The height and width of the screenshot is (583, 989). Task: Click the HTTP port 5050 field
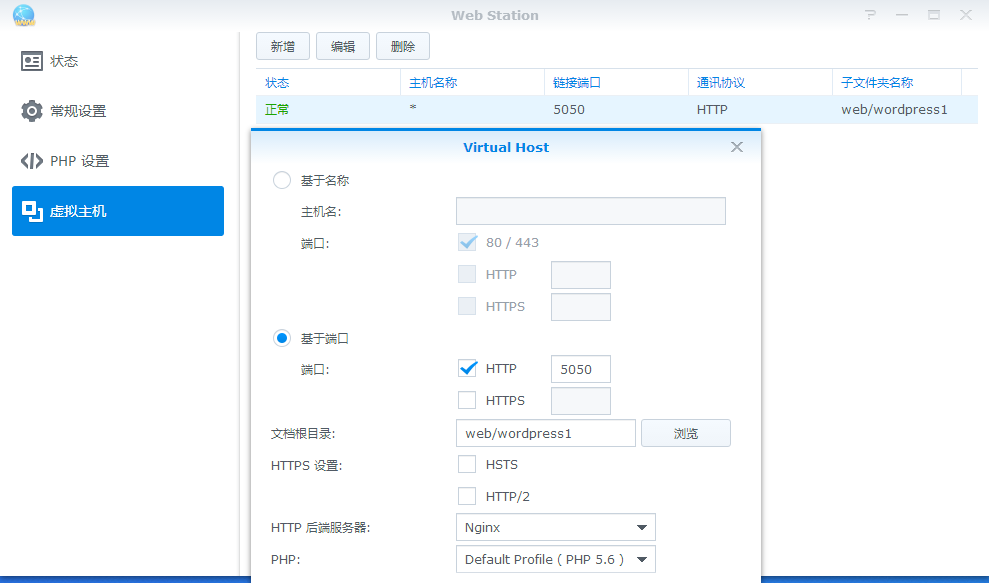click(x=580, y=369)
